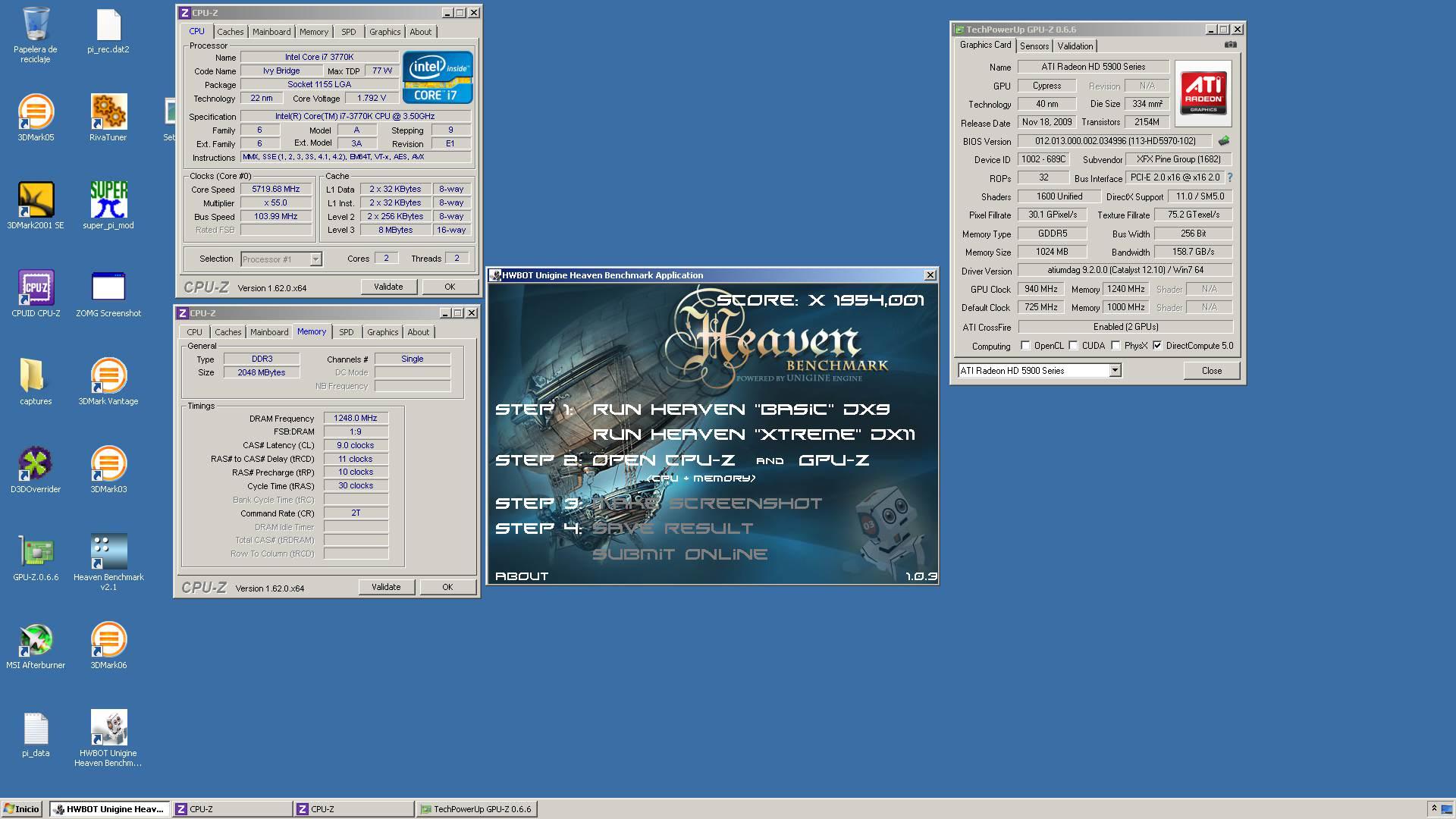Toggle the PhysX checkbox in GPU-Z

(1116, 346)
